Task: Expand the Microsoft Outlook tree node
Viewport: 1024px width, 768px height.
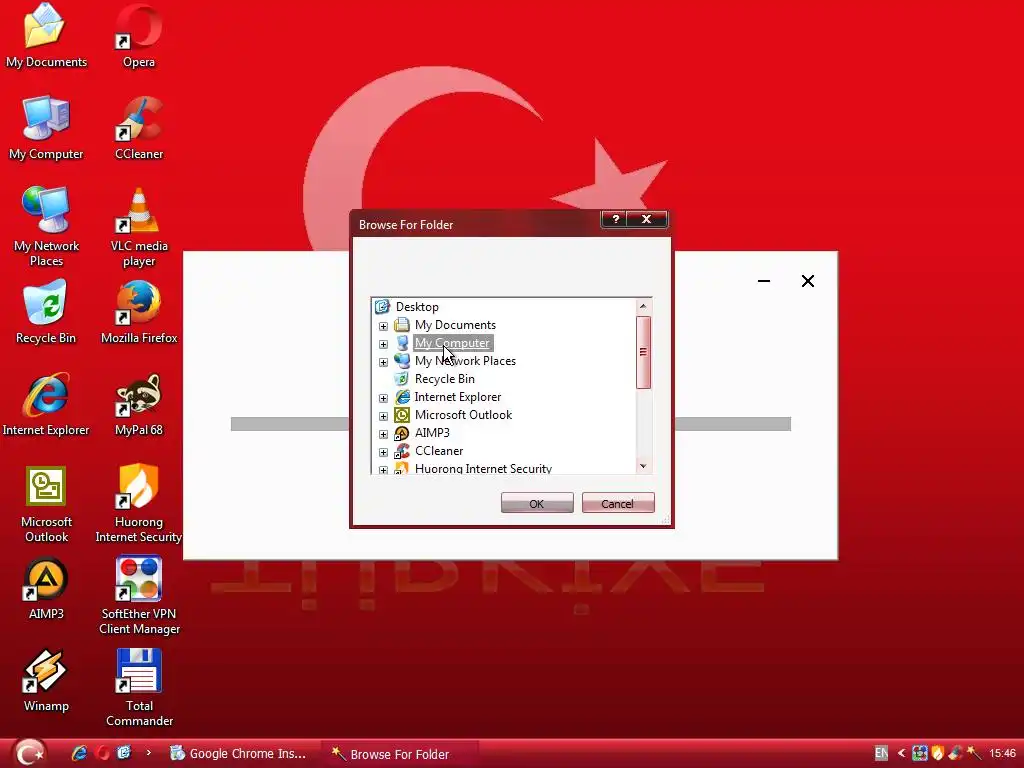Action: [383, 416]
